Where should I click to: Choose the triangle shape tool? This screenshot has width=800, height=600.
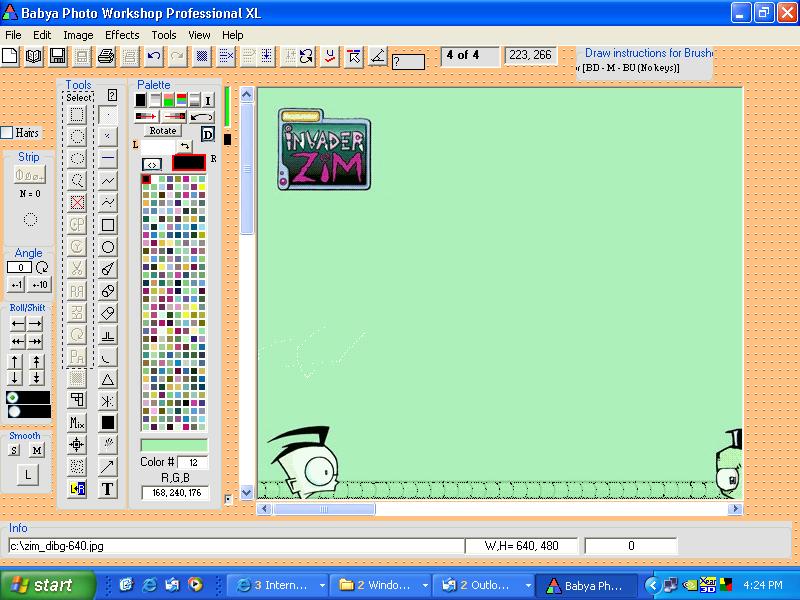[x=108, y=379]
